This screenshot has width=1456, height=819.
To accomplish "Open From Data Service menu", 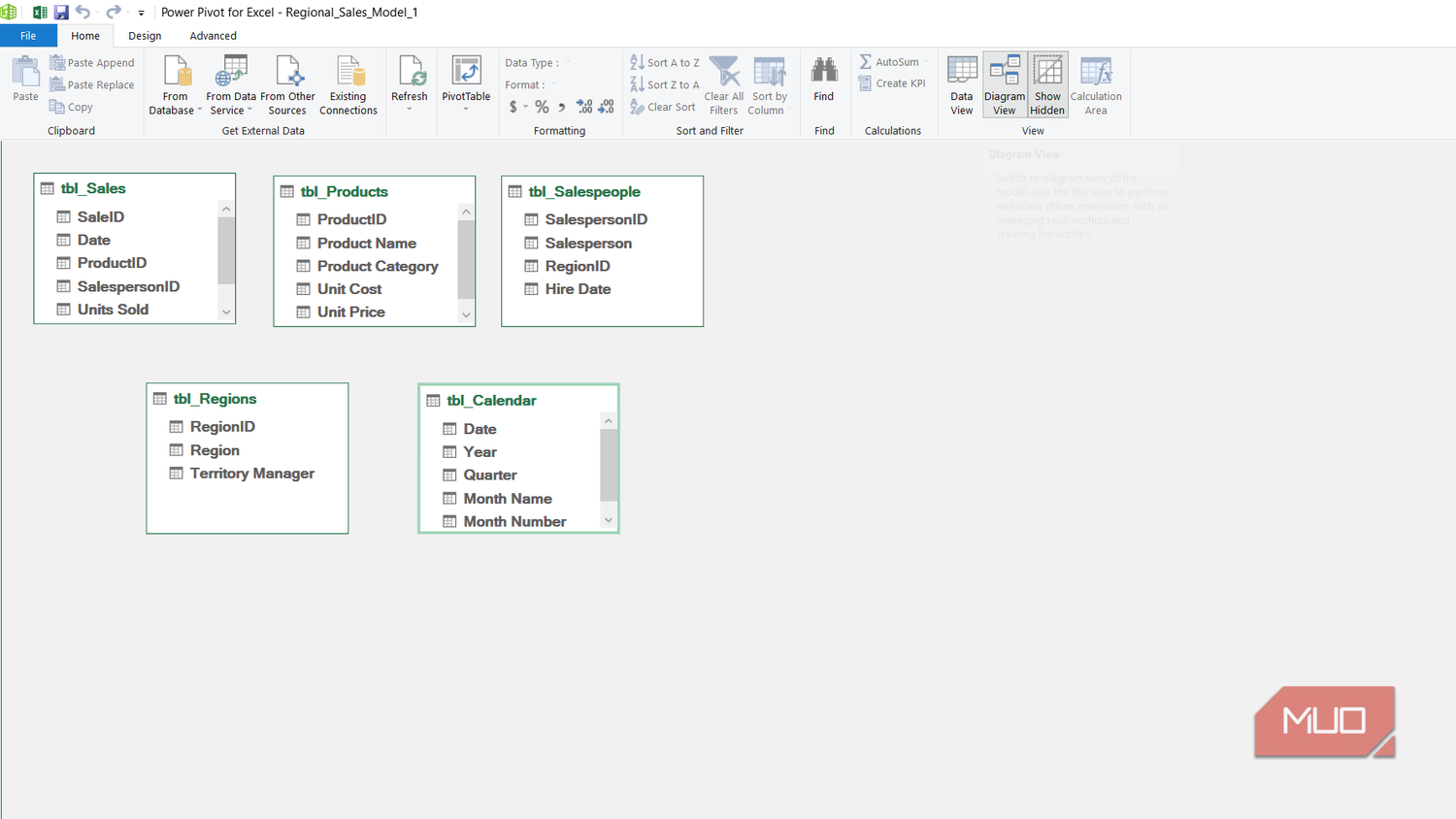I will pyautogui.click(x=231, y=85).
